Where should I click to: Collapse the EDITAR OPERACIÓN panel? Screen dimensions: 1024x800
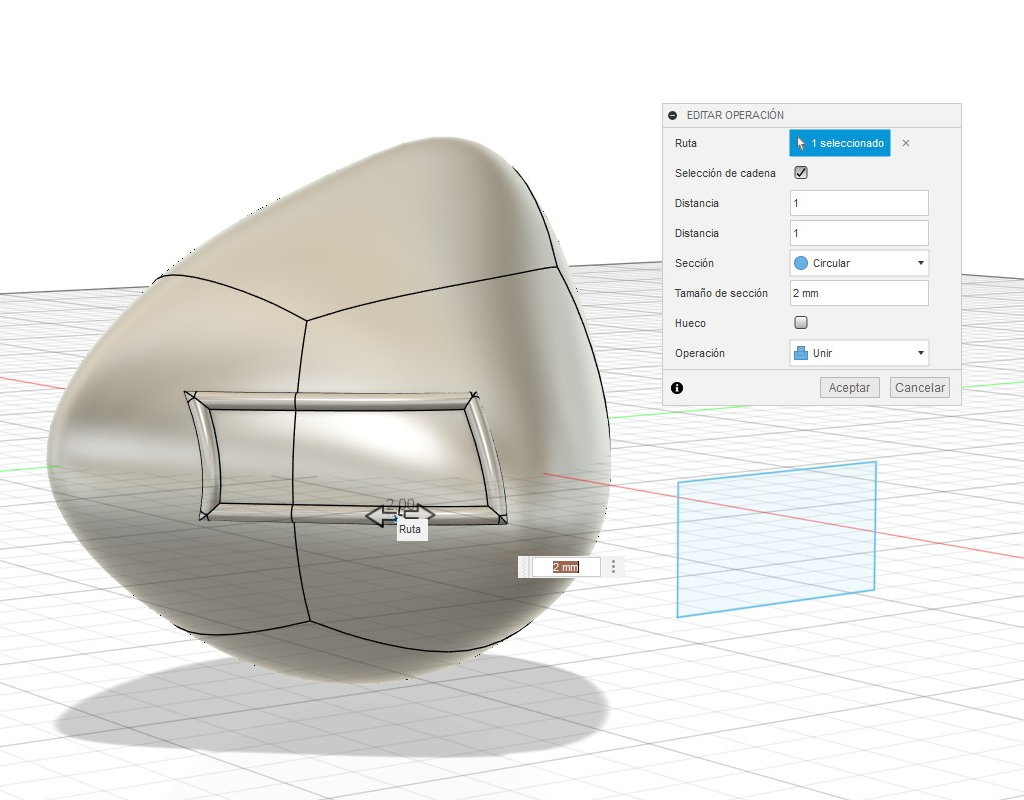click(673, 115)
